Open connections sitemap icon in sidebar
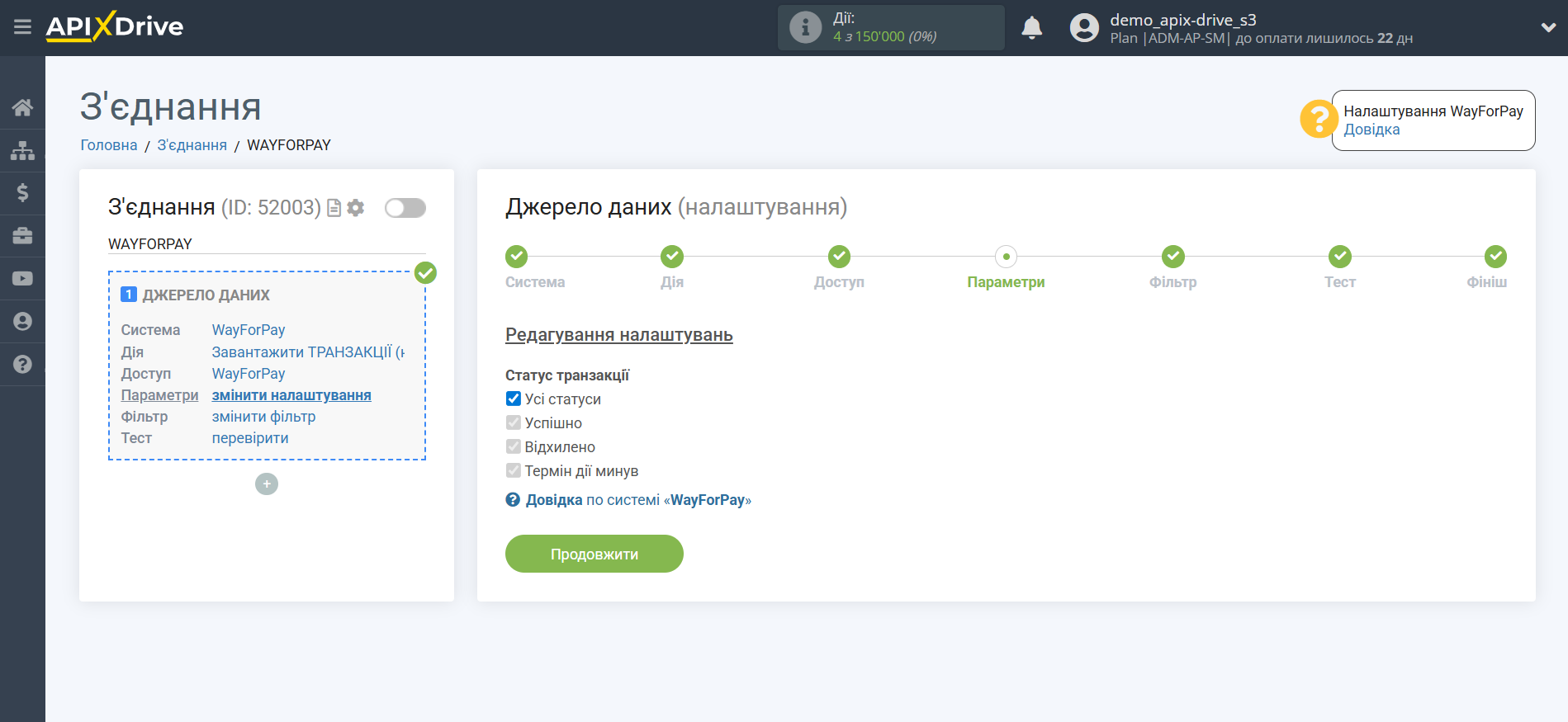This screenshot has height=722, width=1568. click(x=22, y=150)
